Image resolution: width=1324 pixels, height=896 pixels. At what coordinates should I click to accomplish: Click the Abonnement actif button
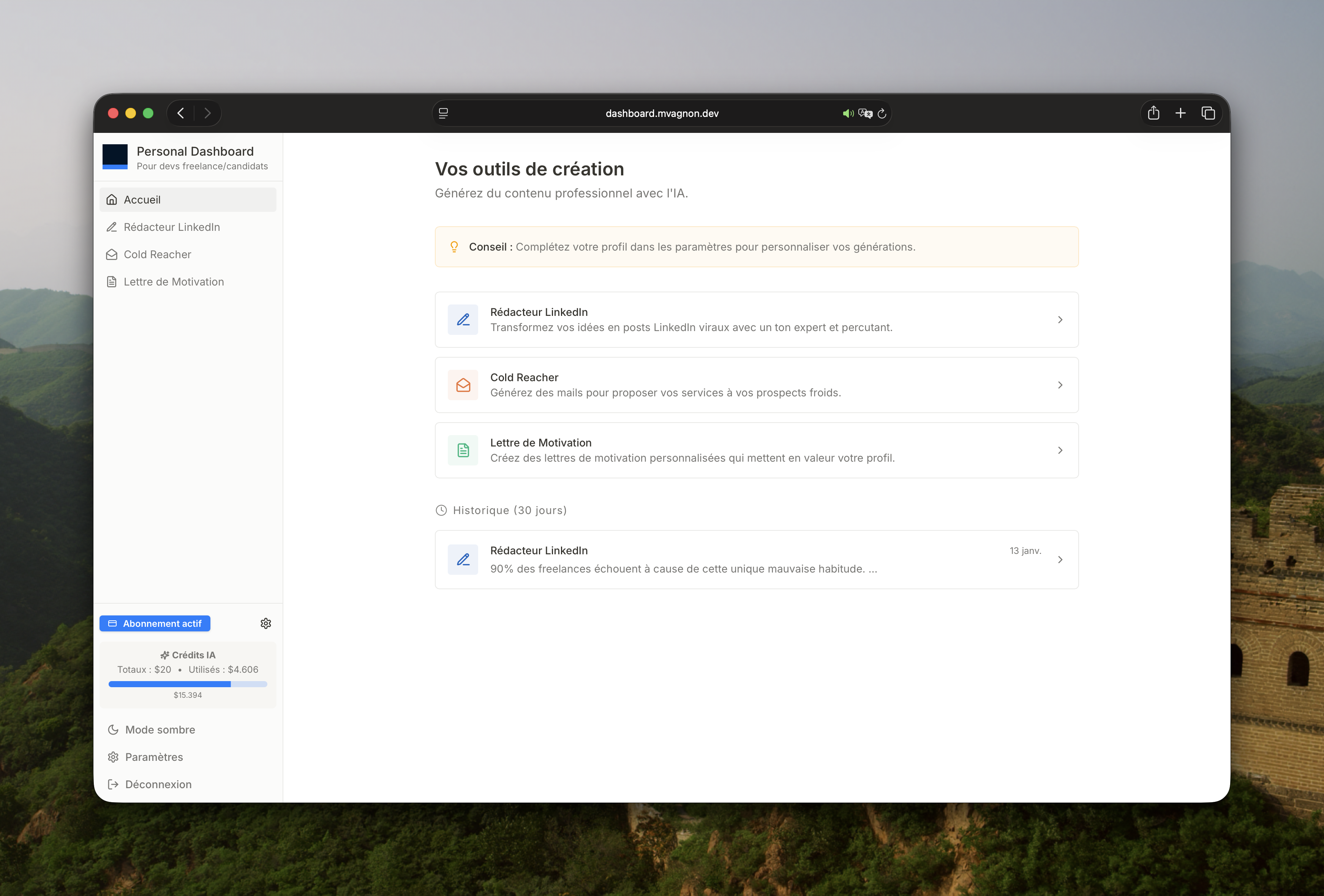tap(154, 623)
